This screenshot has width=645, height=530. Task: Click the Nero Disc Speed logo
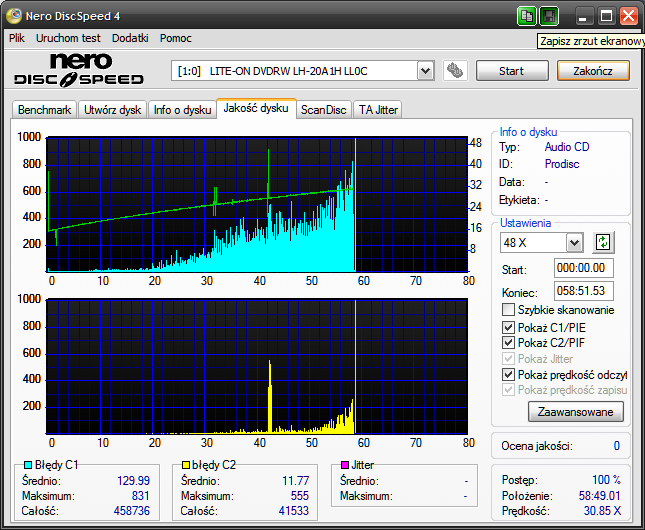pos(79,70)
